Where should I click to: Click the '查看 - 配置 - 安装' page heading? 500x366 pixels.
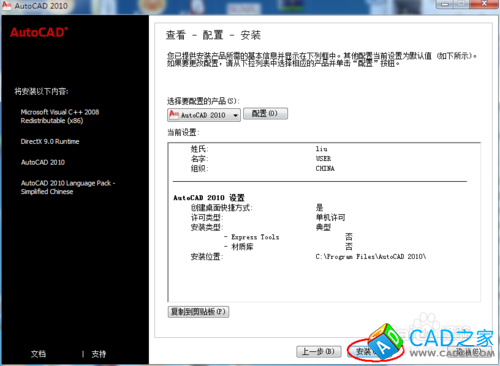coord(213,35)
